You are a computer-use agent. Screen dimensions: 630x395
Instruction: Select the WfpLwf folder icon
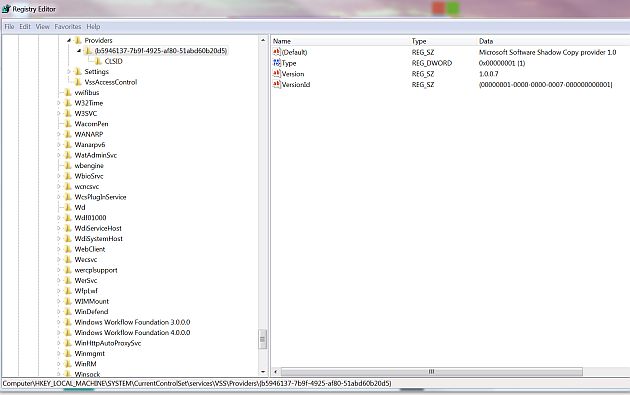[68, 291]
